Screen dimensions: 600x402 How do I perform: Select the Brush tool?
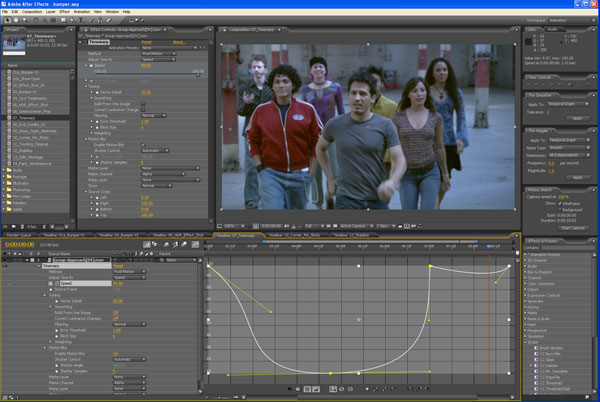91,20
